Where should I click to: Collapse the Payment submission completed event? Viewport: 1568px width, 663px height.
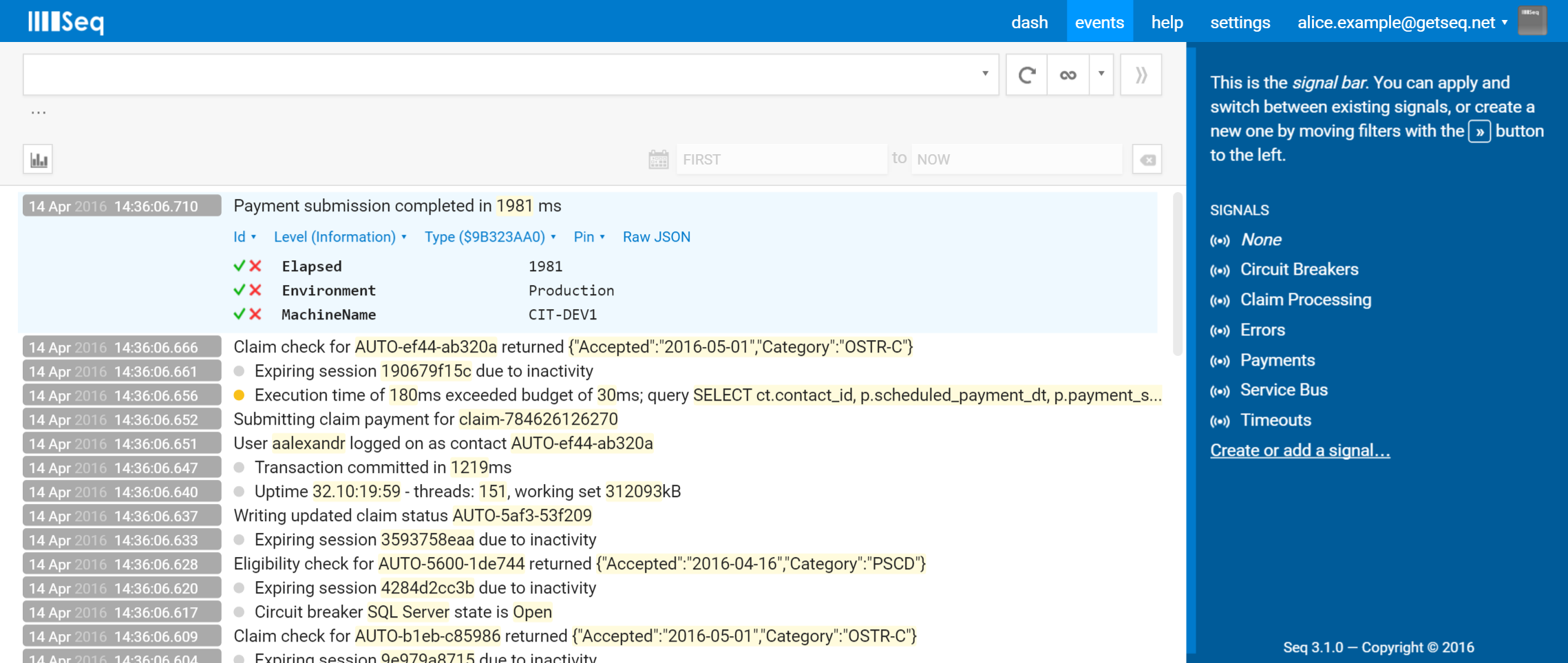coord(397,206)
